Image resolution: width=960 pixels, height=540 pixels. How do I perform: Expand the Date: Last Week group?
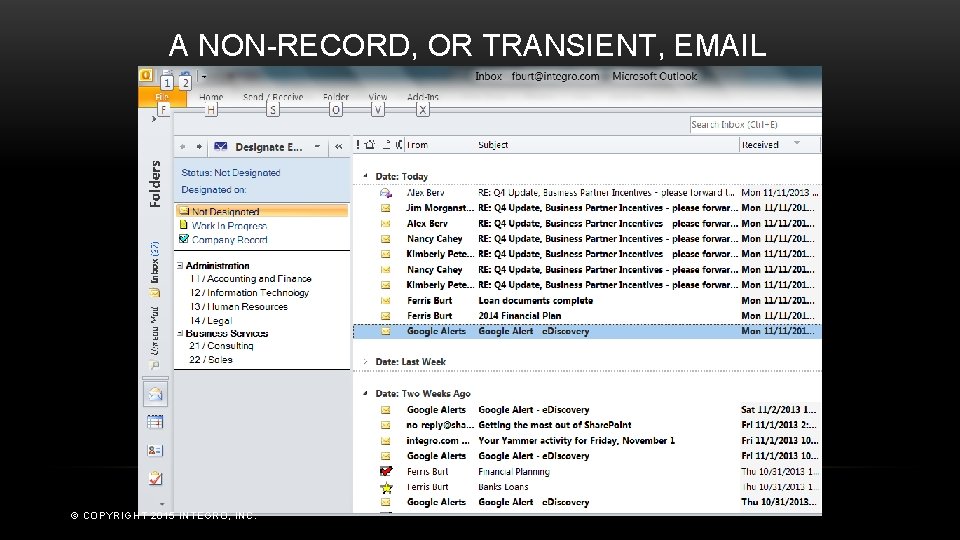click(366, 362)
